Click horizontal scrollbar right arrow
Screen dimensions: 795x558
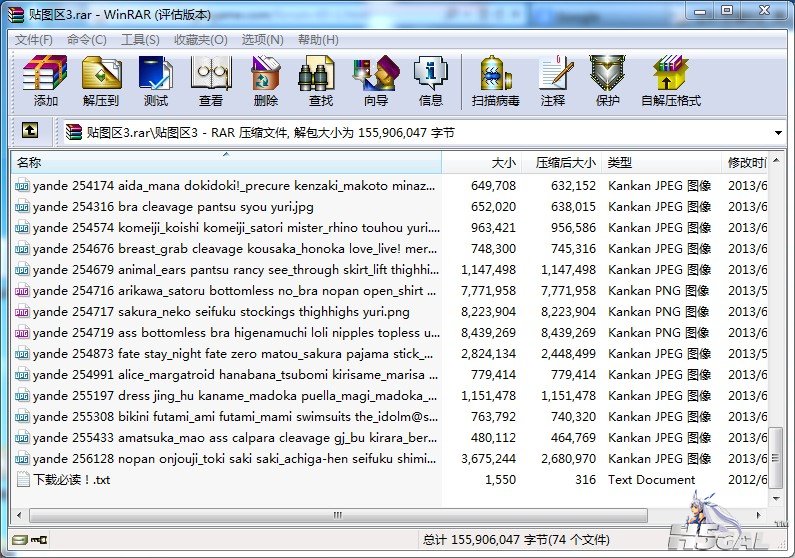(x=759, y=515)
